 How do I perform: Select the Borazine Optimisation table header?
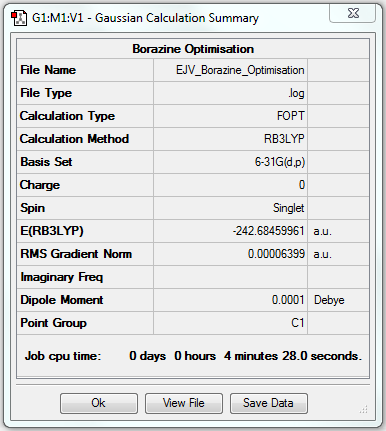193,49
